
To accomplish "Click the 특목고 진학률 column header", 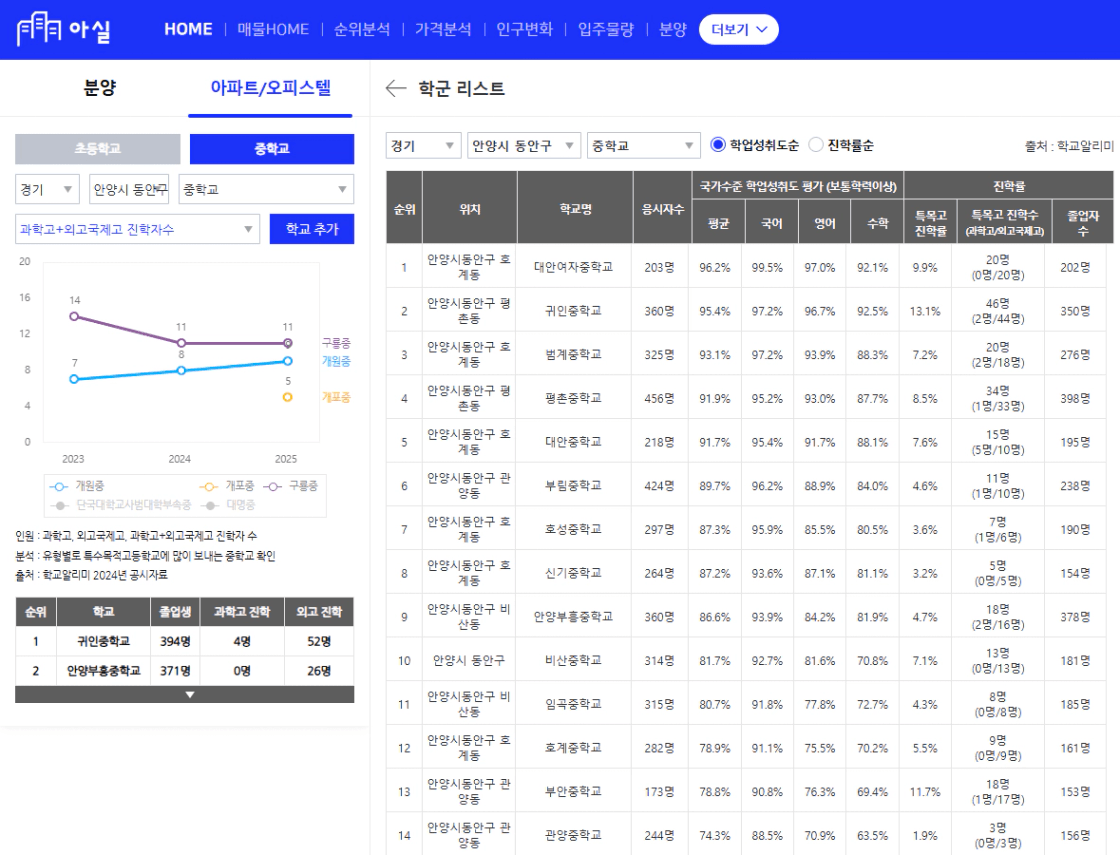I will click(931, 223).
